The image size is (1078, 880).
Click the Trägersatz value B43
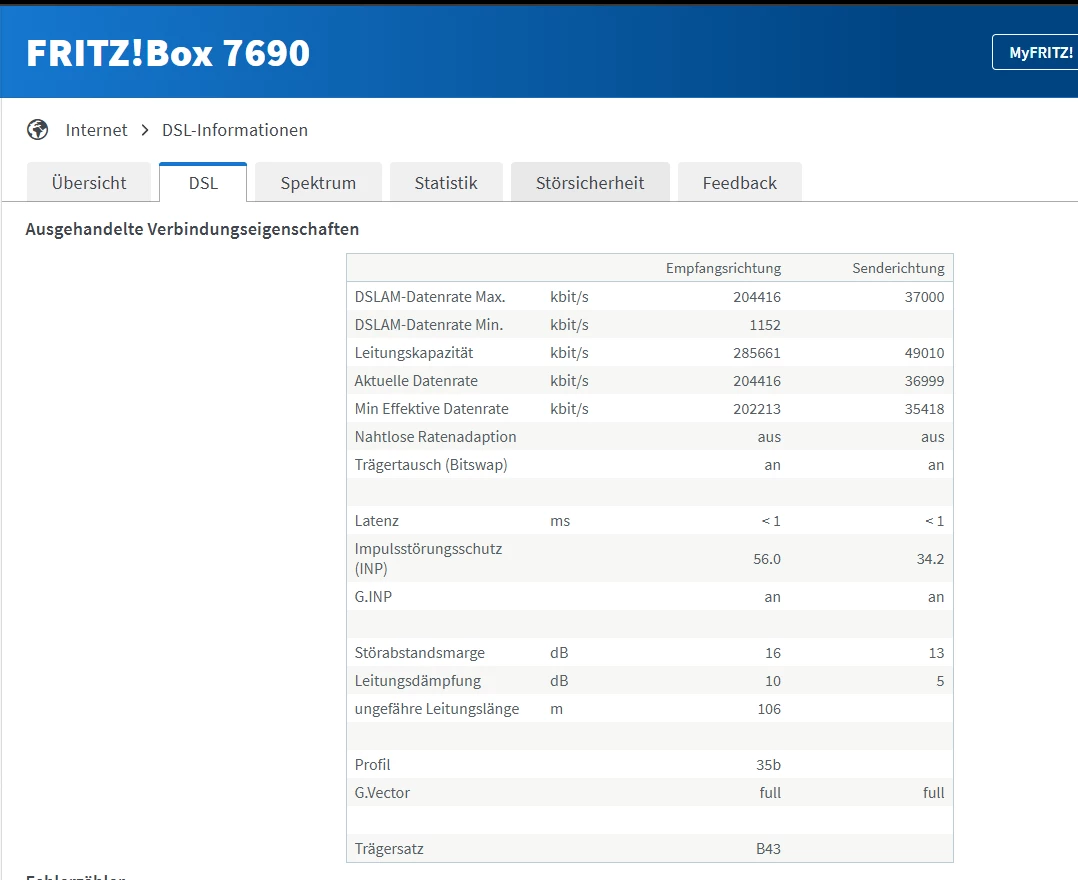coord(769,849)
